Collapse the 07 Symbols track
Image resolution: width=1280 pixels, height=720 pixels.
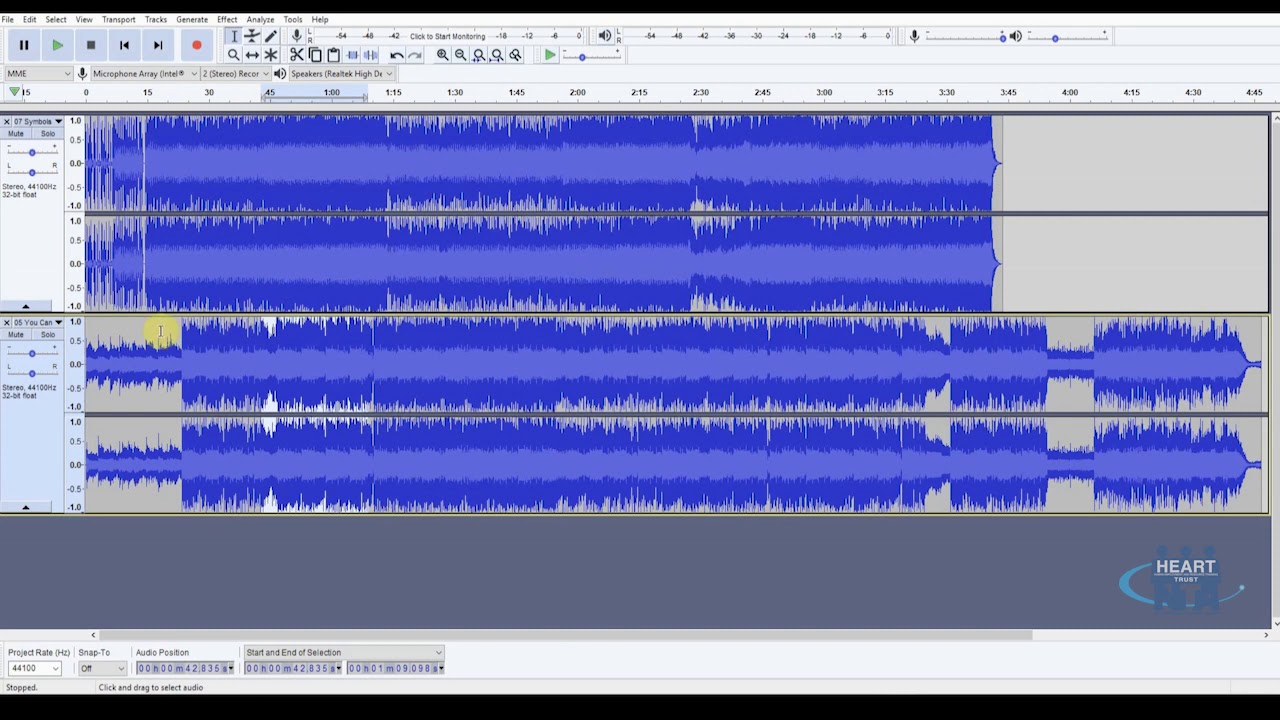(x=26, y=306)
